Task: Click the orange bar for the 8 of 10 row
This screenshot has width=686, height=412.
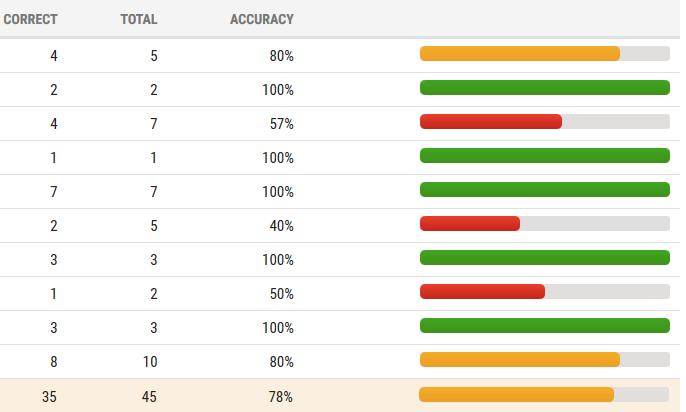Action: point(519,360)
